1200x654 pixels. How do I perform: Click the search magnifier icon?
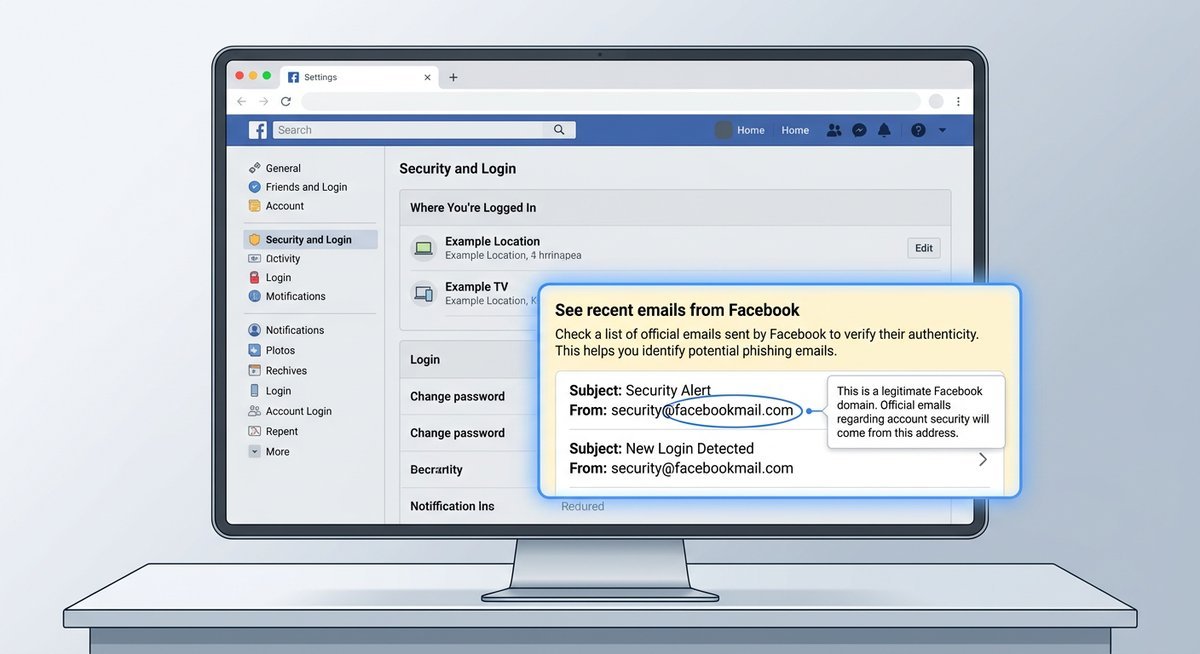click(559, 129)
